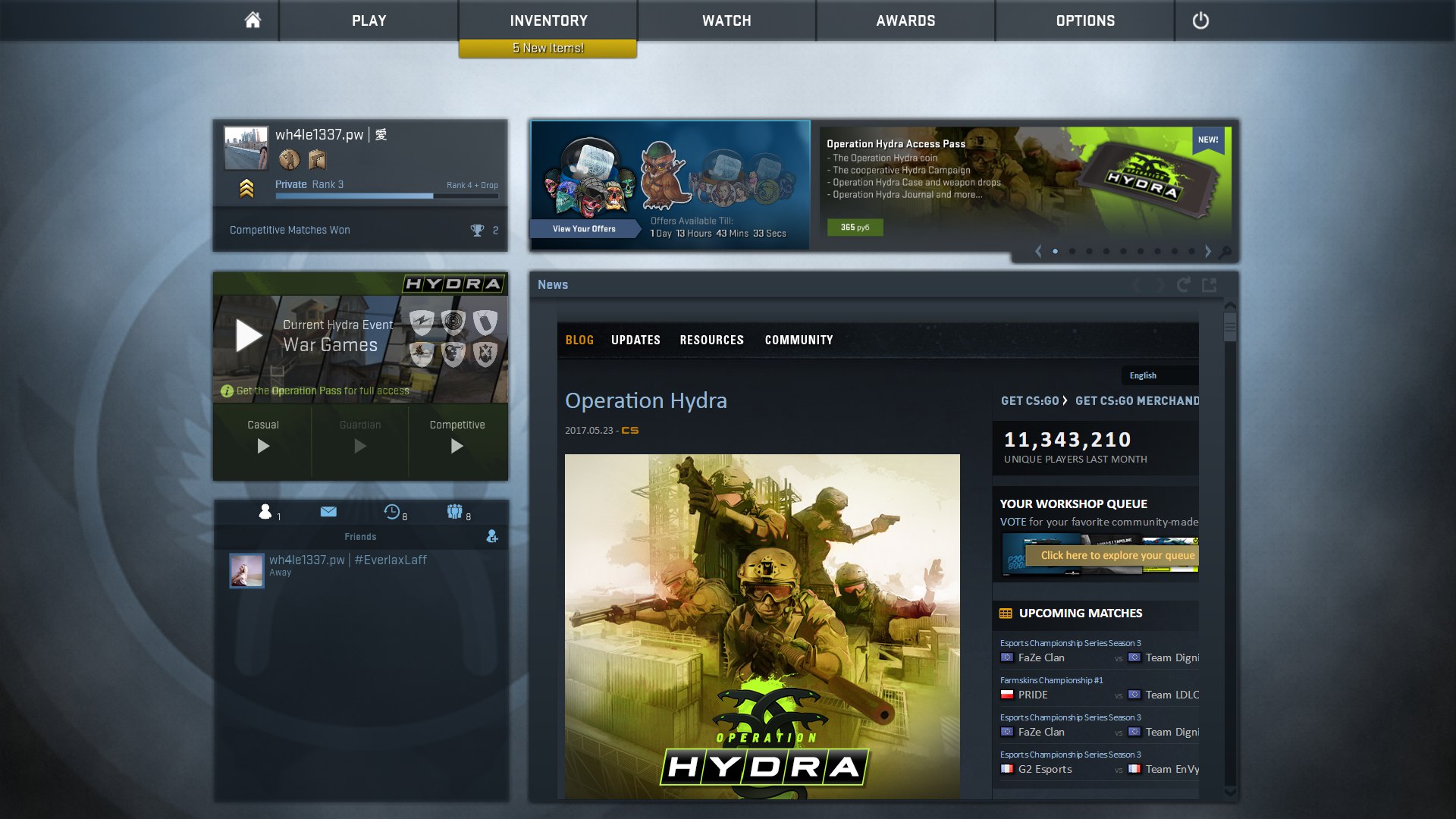Open the lobbies group icon
This screenshot has width=1456, height=819.
tap(455, 512)
